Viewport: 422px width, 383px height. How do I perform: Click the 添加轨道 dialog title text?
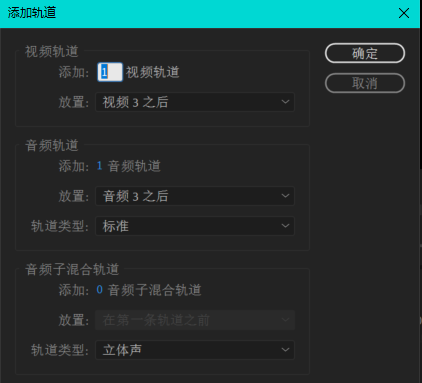coord(32,13)
